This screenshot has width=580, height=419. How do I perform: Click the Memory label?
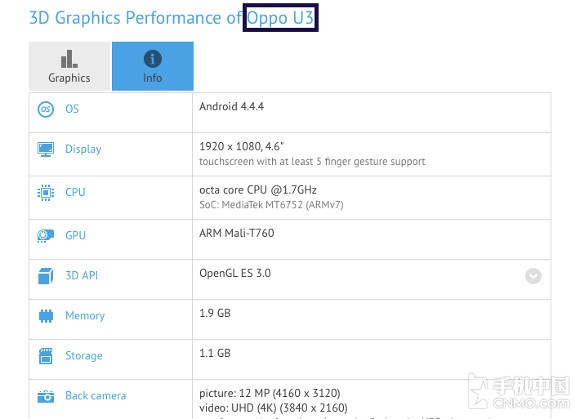coord(85,315)
